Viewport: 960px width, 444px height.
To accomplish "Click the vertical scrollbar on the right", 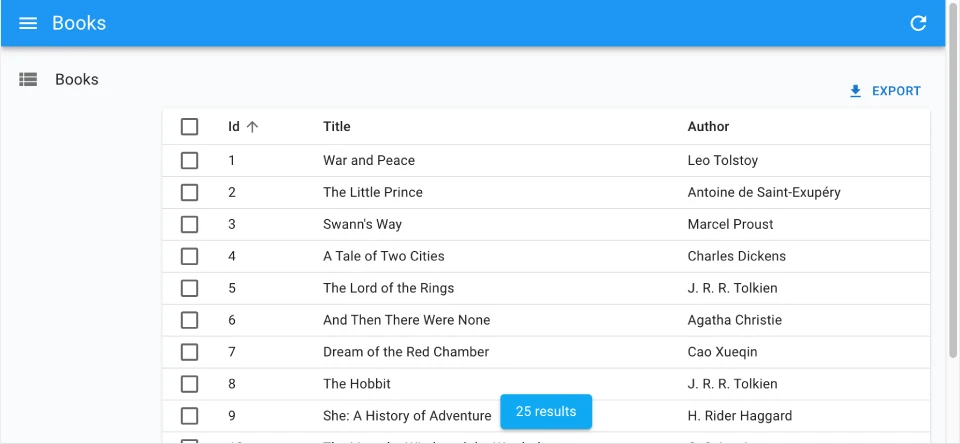I will [x=953, y=200].
